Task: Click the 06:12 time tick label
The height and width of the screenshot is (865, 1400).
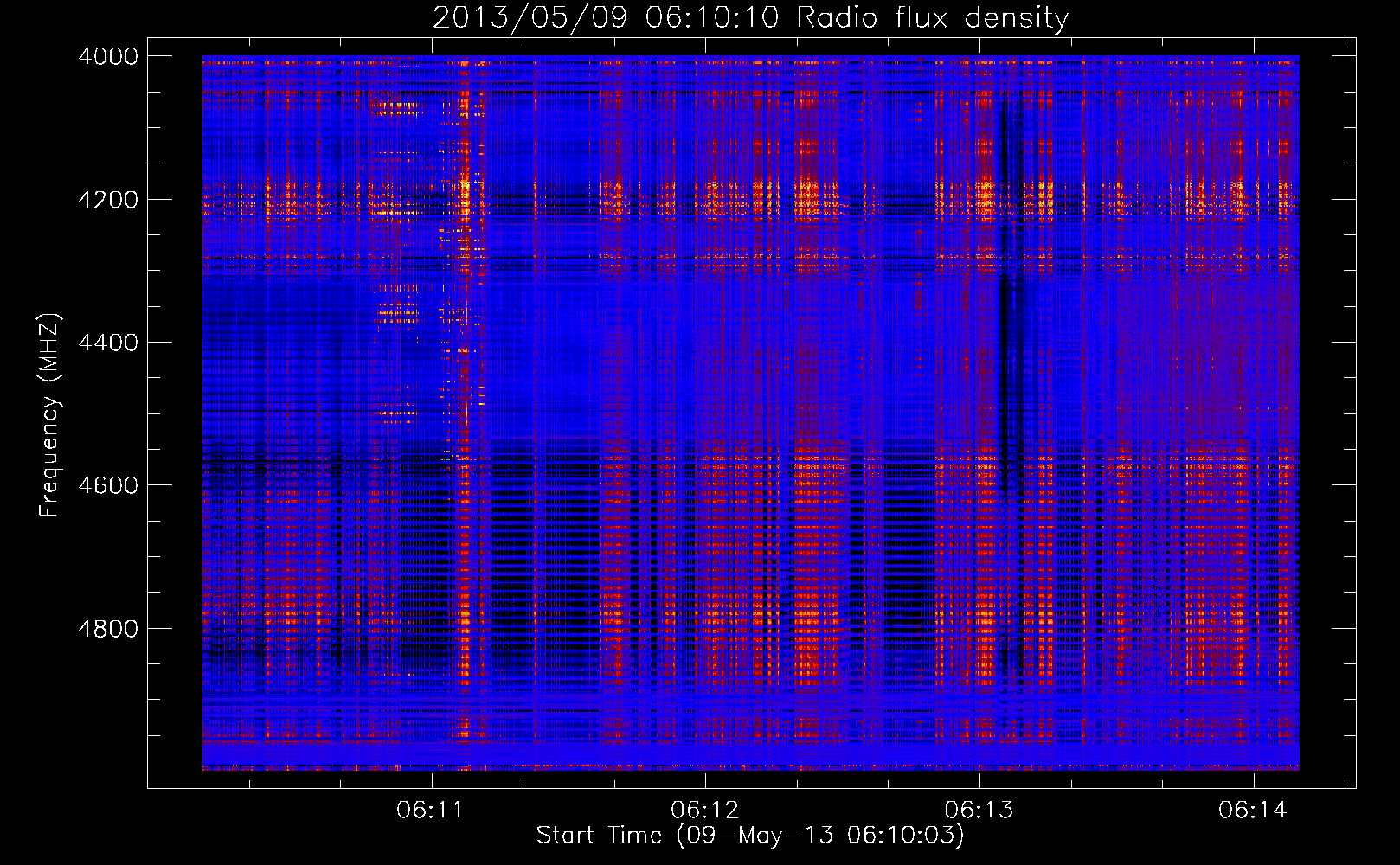Action: coord(704,810)
